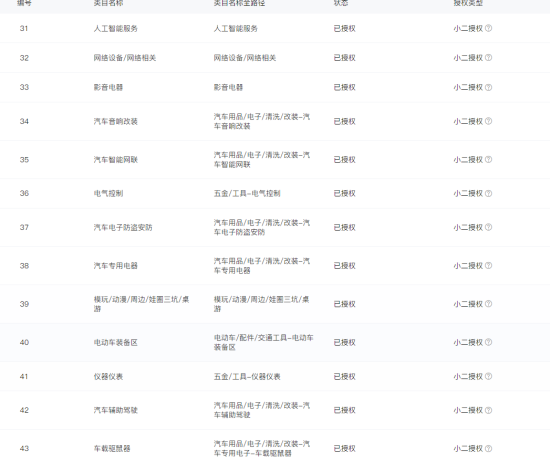550x461 pixels.
Task: Click help icon beside 小二授权 in row 32
Action: click(x=488, y=58)
